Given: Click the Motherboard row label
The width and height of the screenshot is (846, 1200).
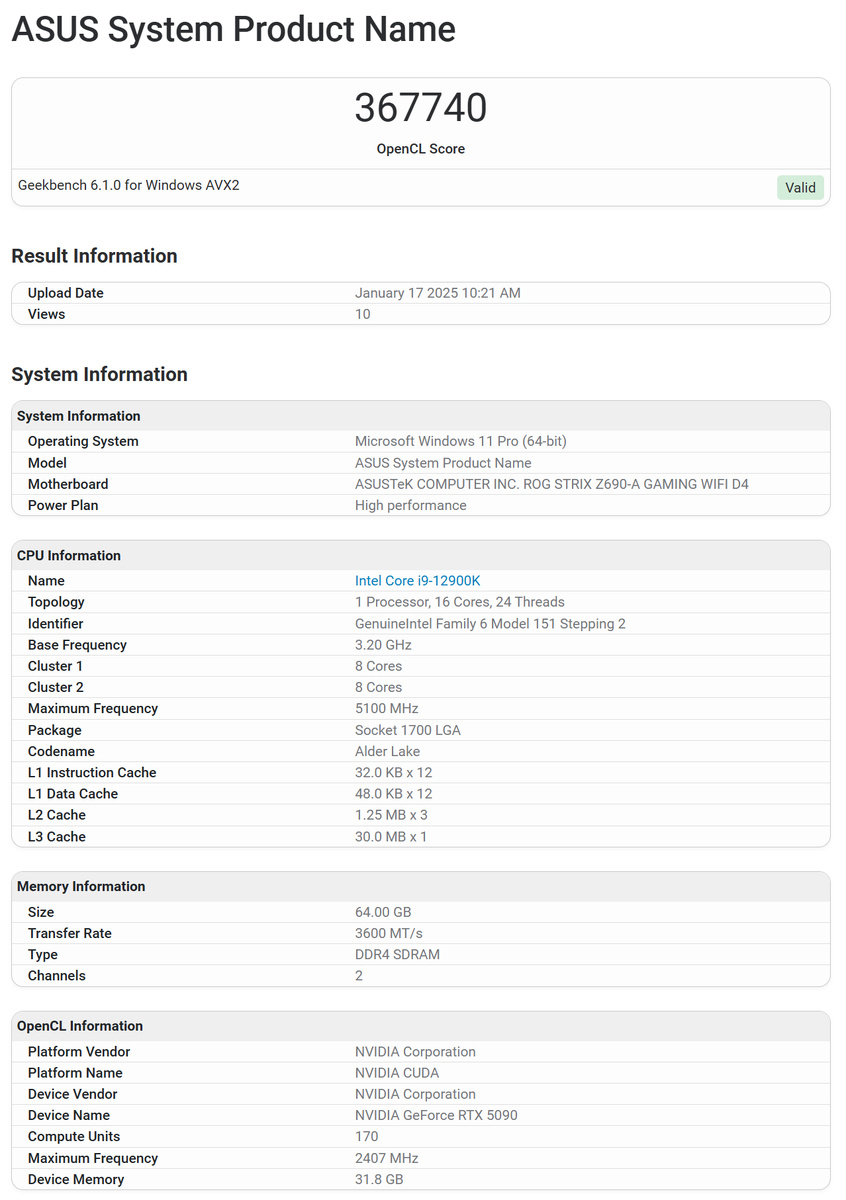Looking at the screenshot, I should [68, 484].
